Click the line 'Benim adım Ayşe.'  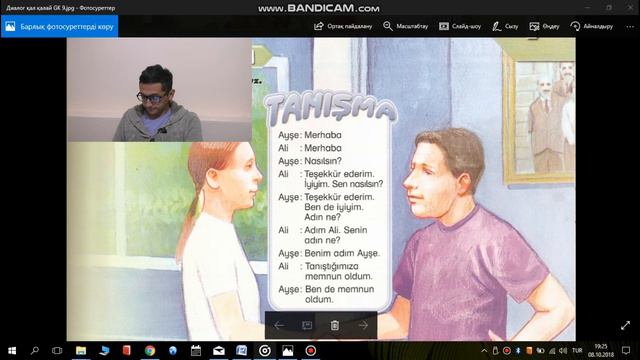click(x=342, y=253)
